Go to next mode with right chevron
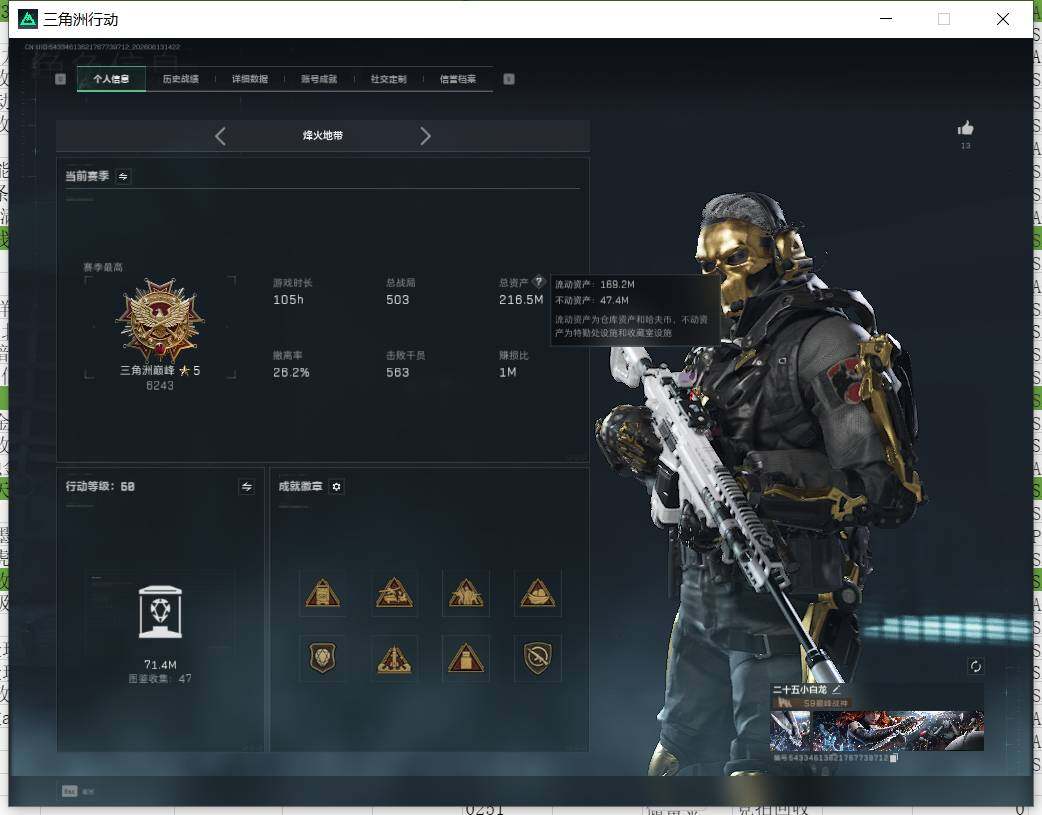1042x815 pixels. pyautogui.click(x=425, y=136)
